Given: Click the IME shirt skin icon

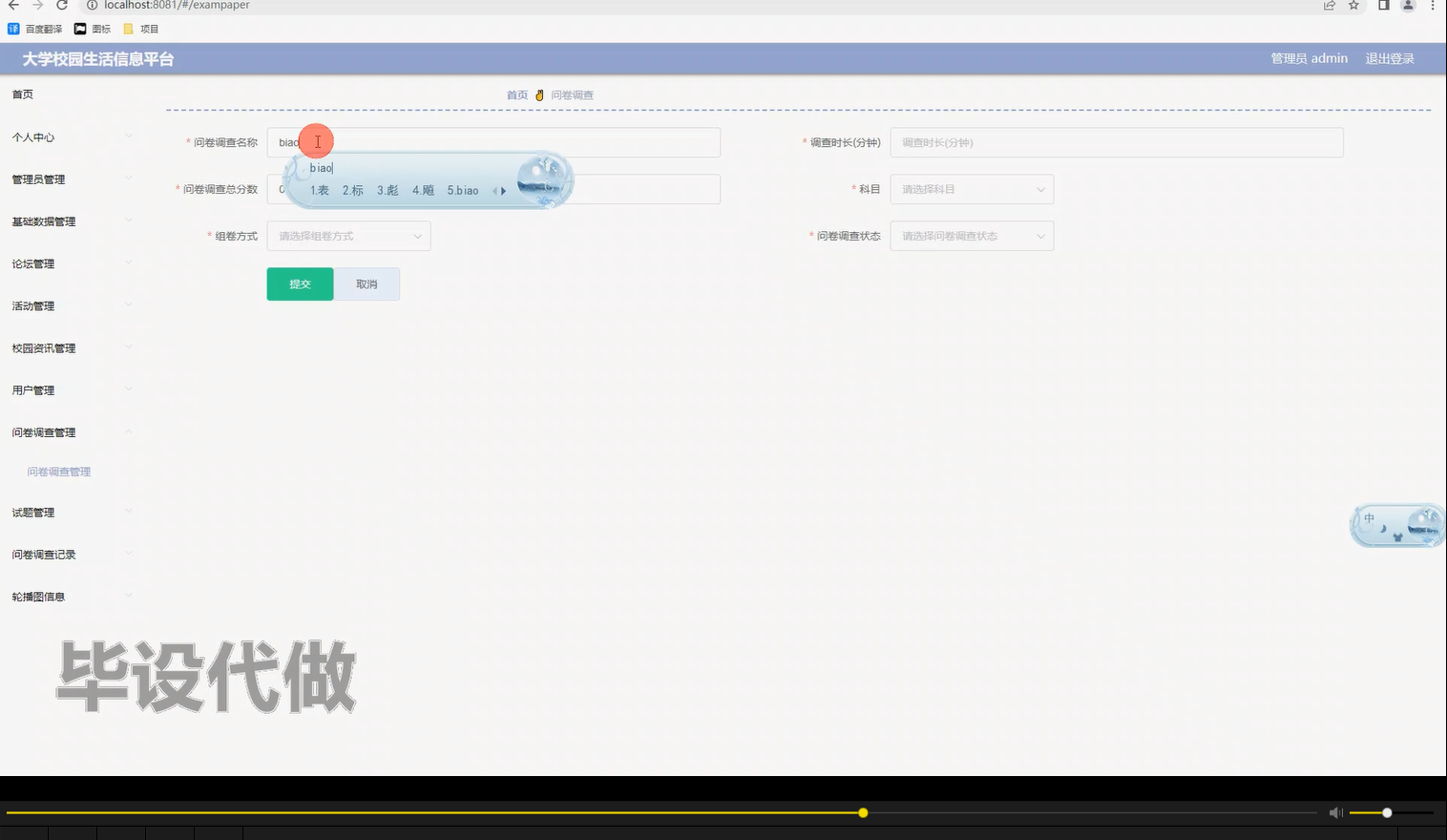Looking at the screenshot, I should pos(1397,537).
